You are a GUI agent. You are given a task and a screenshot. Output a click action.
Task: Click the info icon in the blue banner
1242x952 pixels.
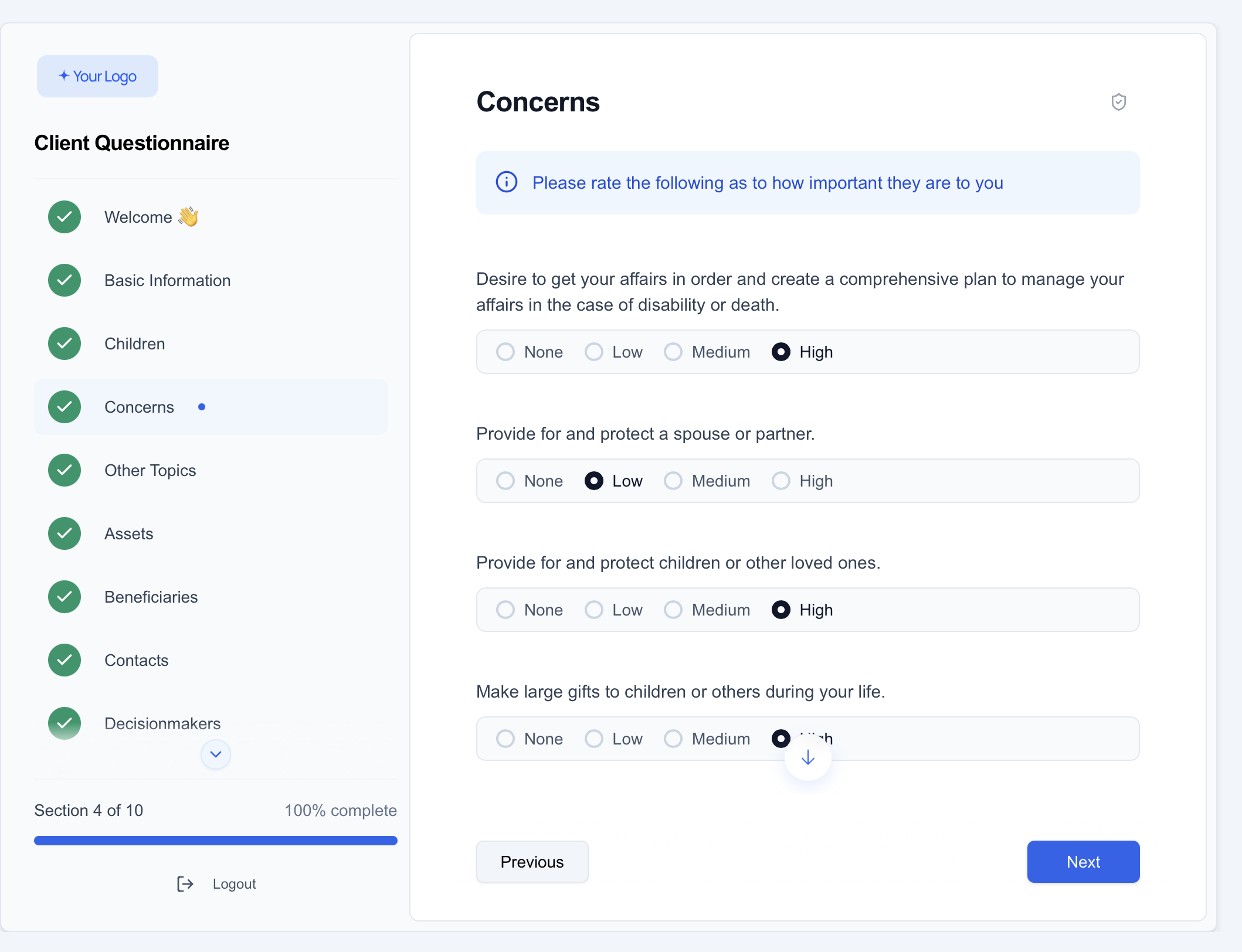(507, 182)
